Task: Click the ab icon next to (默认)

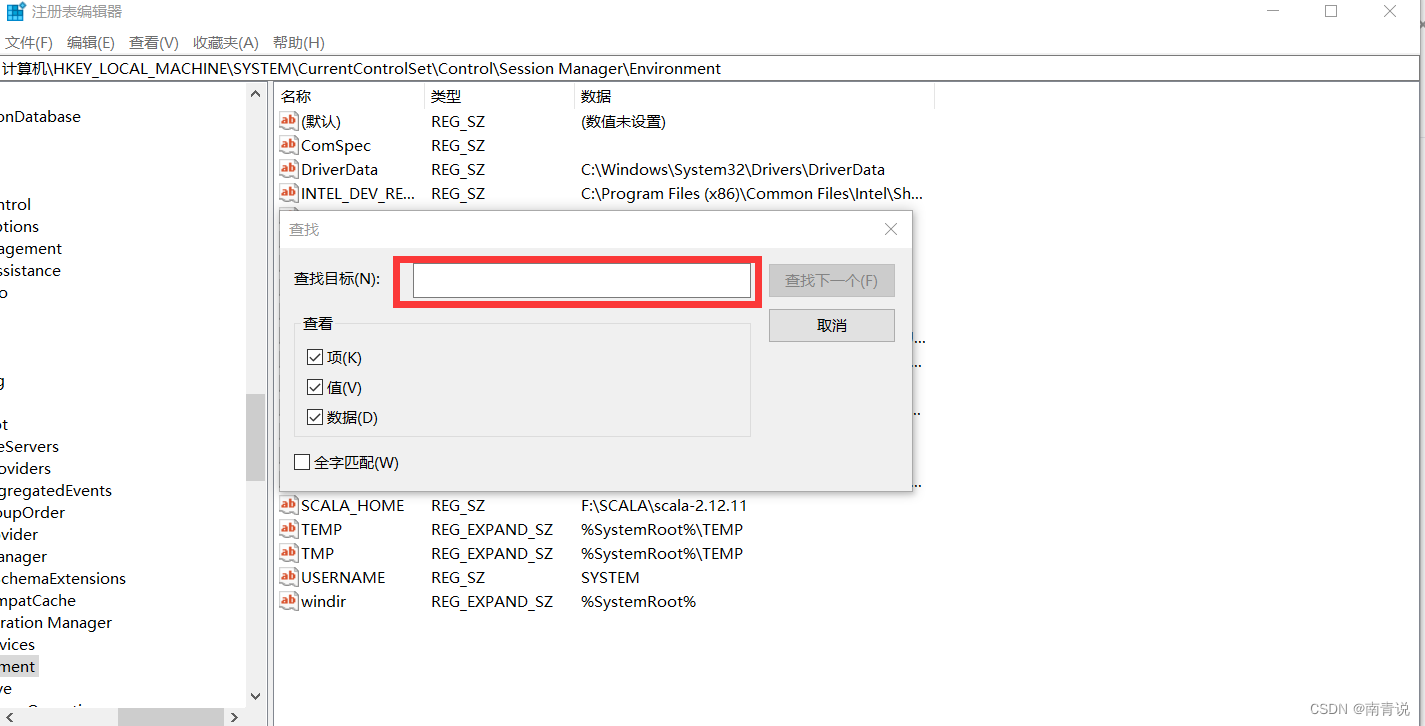Action: tap(289, 121)
